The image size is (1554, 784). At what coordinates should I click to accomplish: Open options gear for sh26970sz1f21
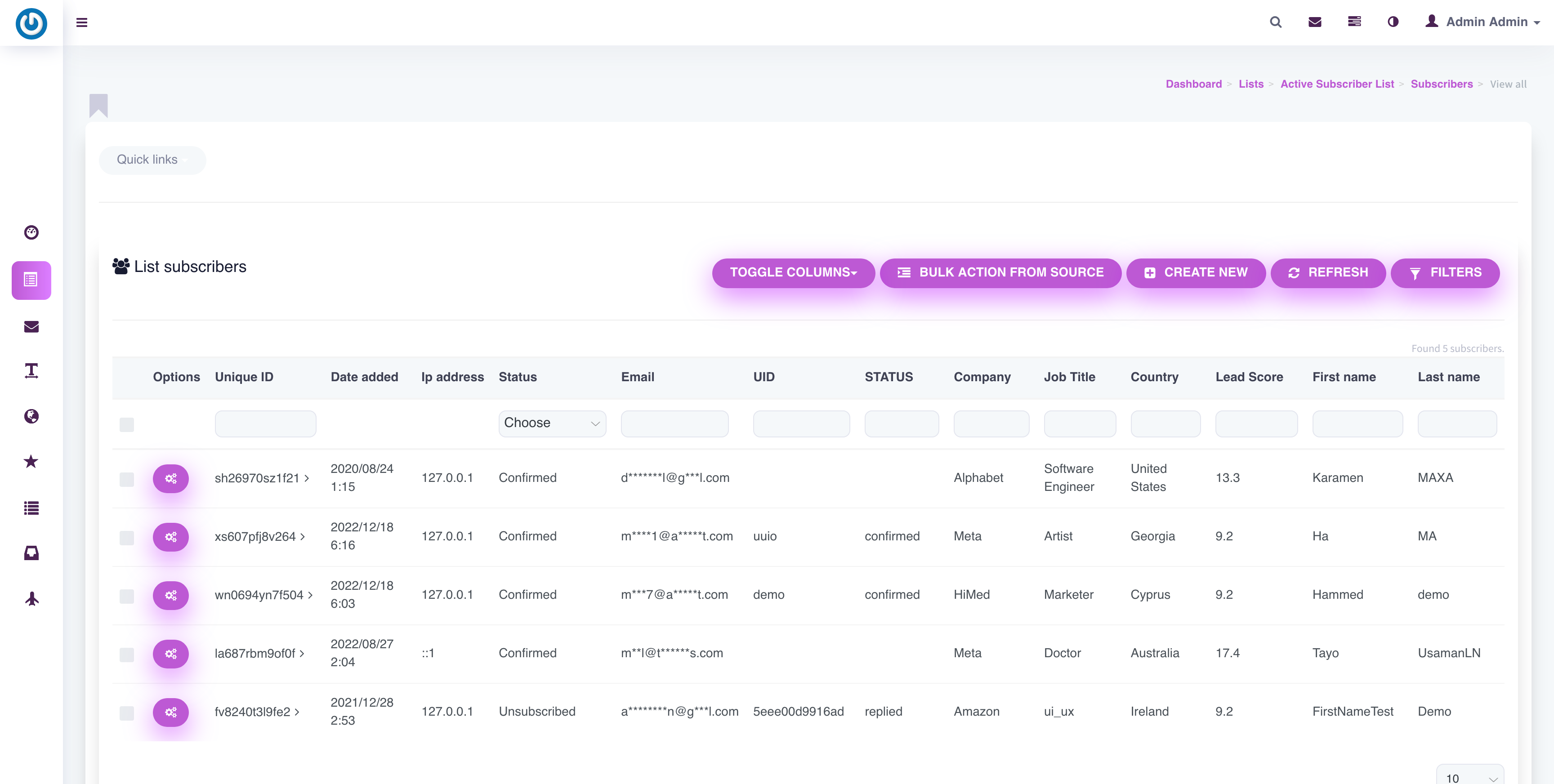click(171, 479)
